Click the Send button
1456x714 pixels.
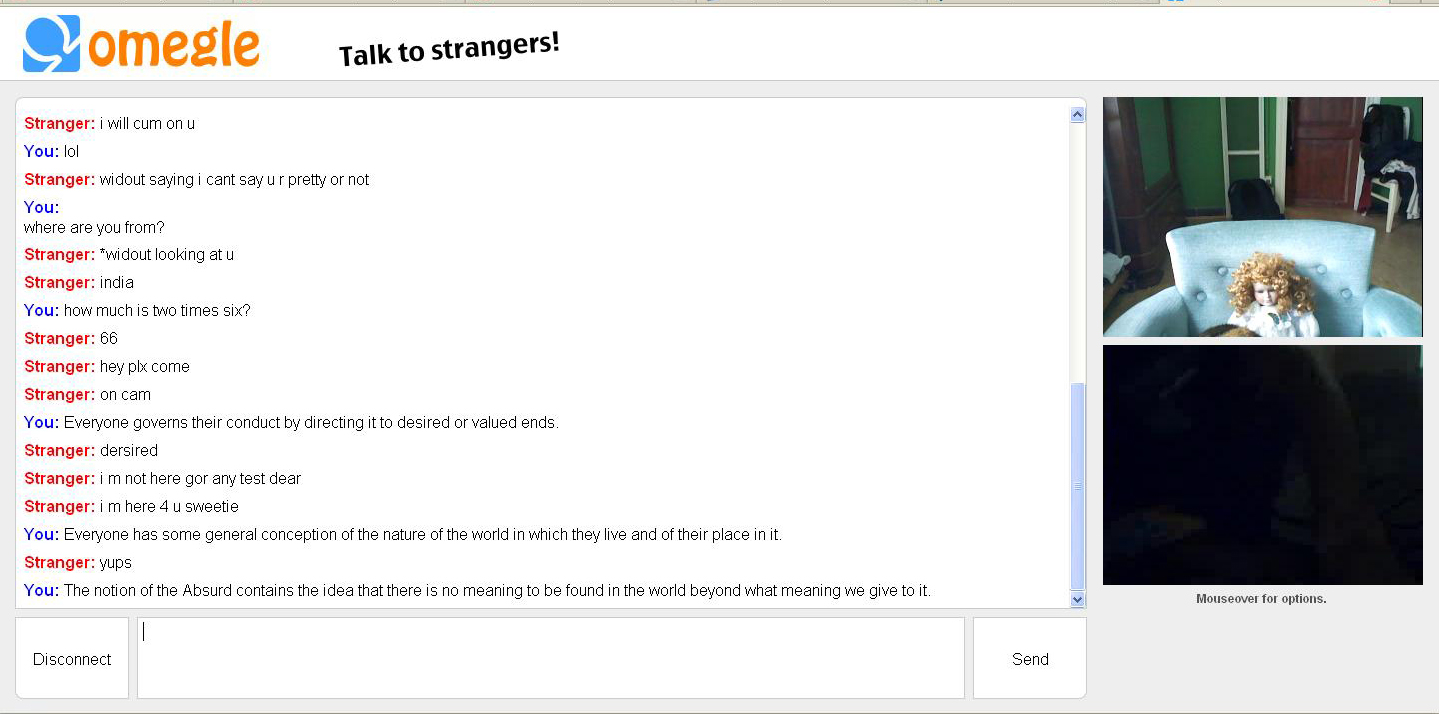[1030, 658]
